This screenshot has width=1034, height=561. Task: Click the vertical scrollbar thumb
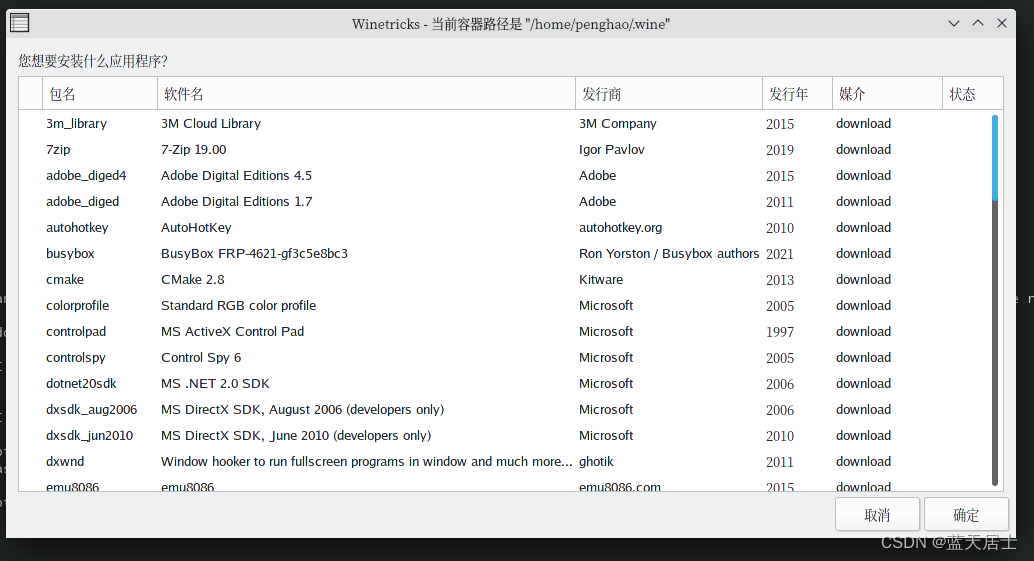(x=994, y=158)
